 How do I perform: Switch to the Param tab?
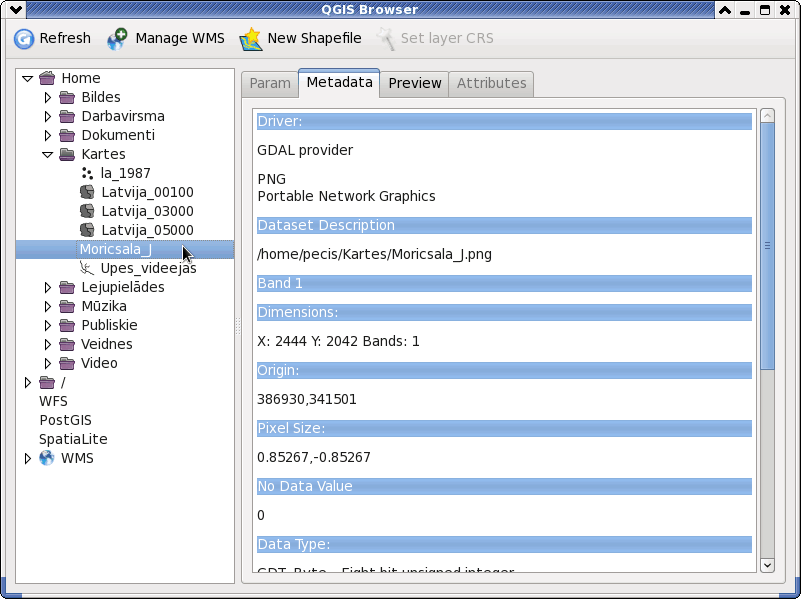(x=270, y=83)
